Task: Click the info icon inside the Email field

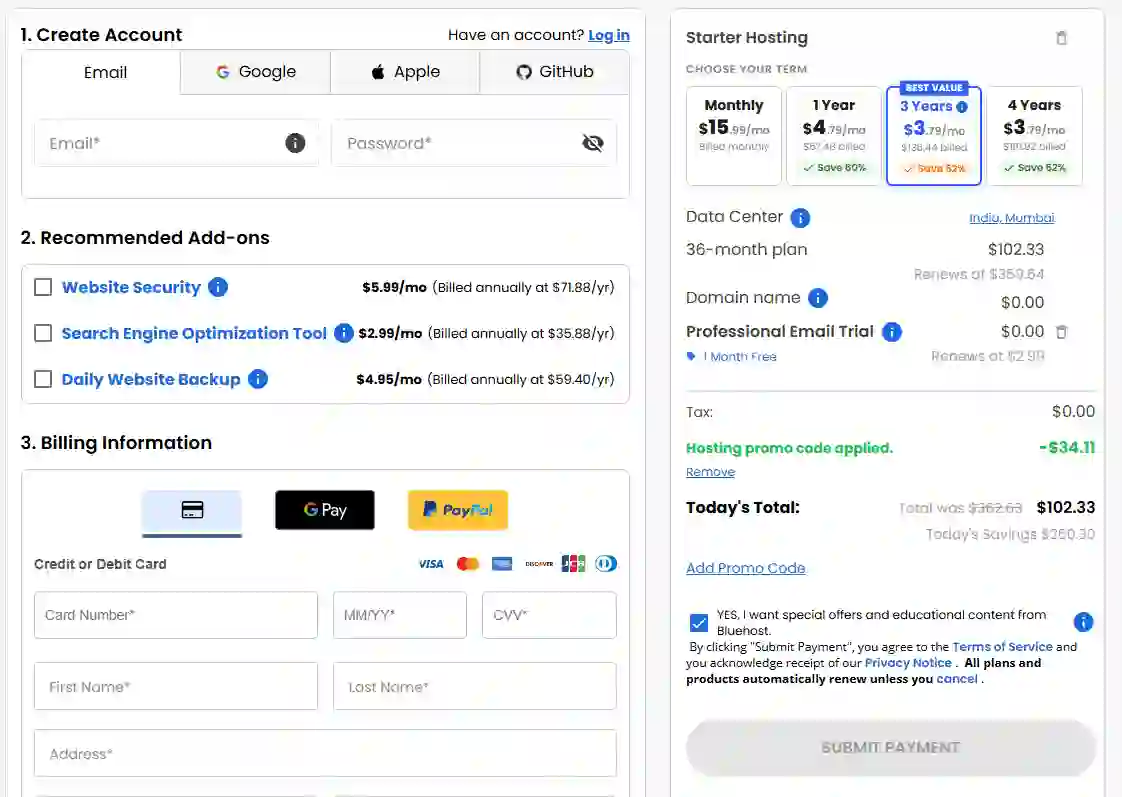Action: pyautogui.click(x=295, y=143)
